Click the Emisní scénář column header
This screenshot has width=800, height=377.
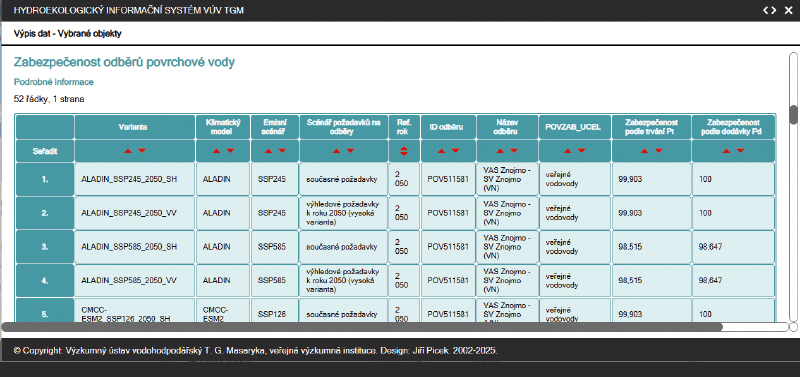point(274,127)
